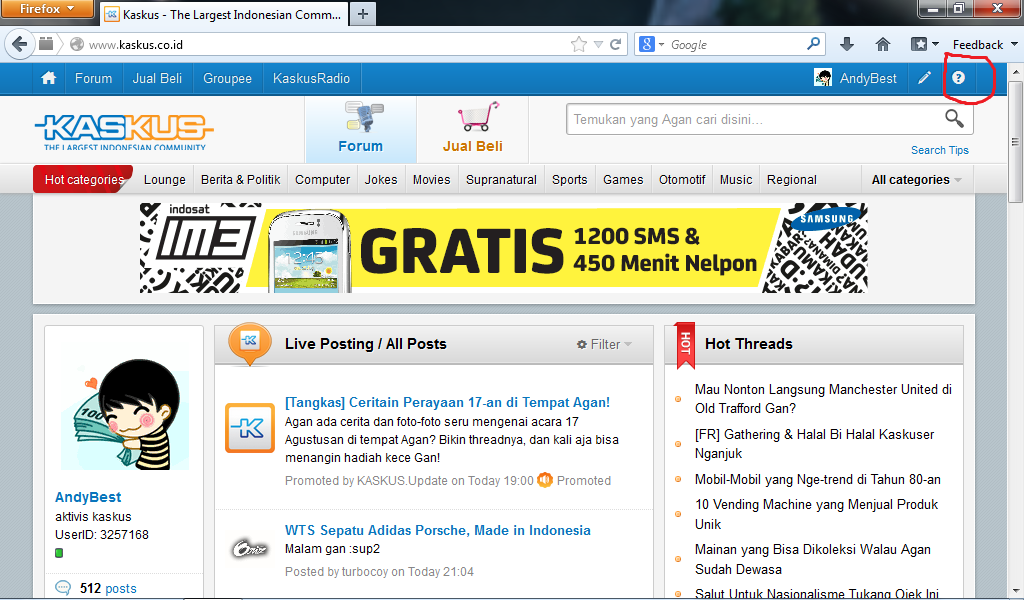Open Tangkas Ceritain Perayaan 17-an thread
The width and height of the screenshot is (1024, 600).
click(x=447, y=402)
